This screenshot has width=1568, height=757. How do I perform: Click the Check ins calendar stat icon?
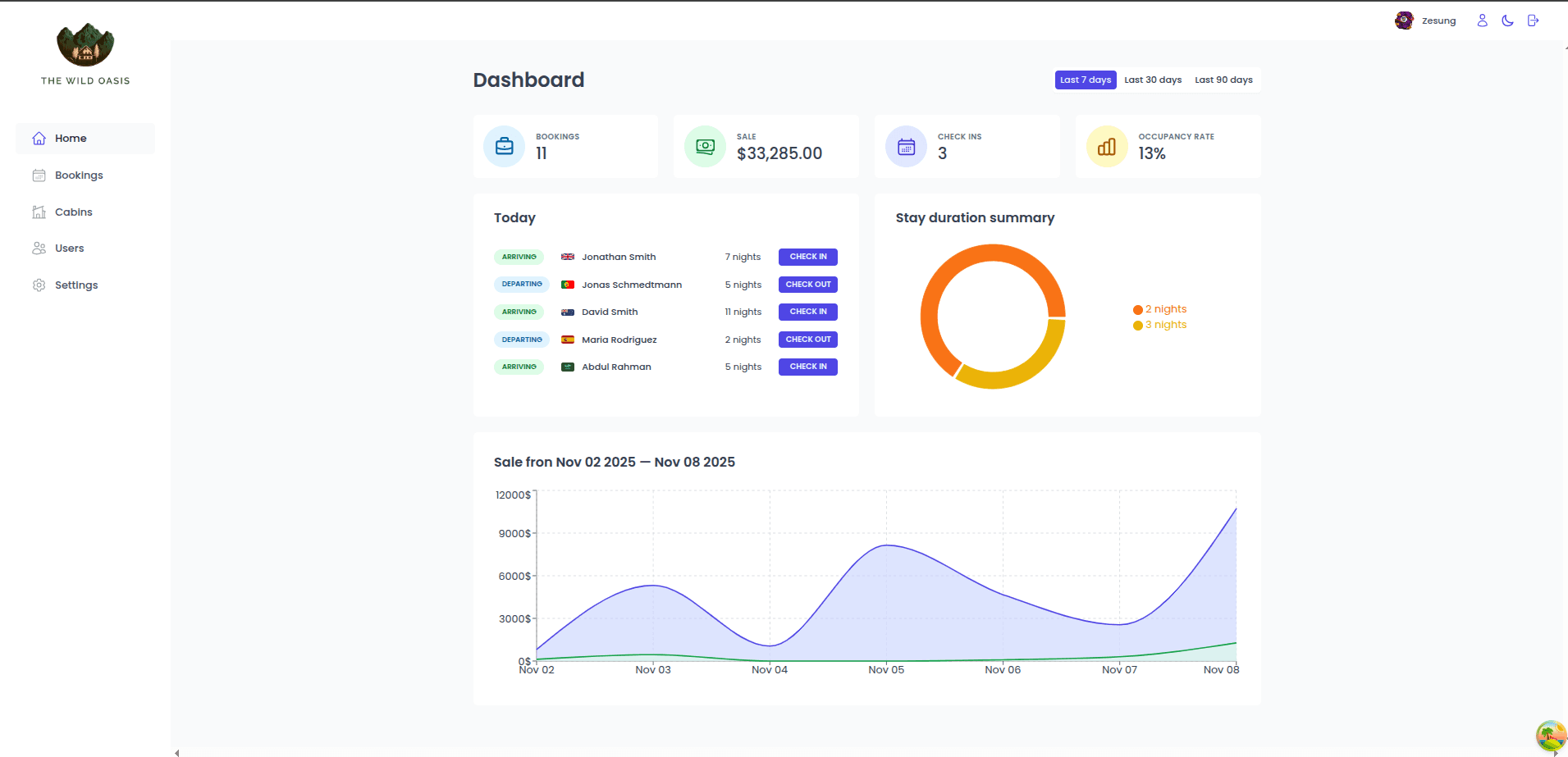pos(906,147)
